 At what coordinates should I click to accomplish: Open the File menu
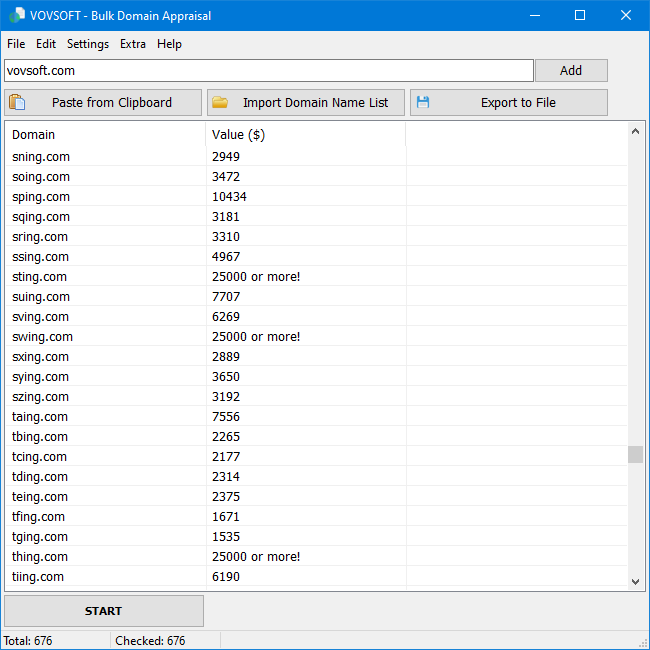click(x=16, y=44)
